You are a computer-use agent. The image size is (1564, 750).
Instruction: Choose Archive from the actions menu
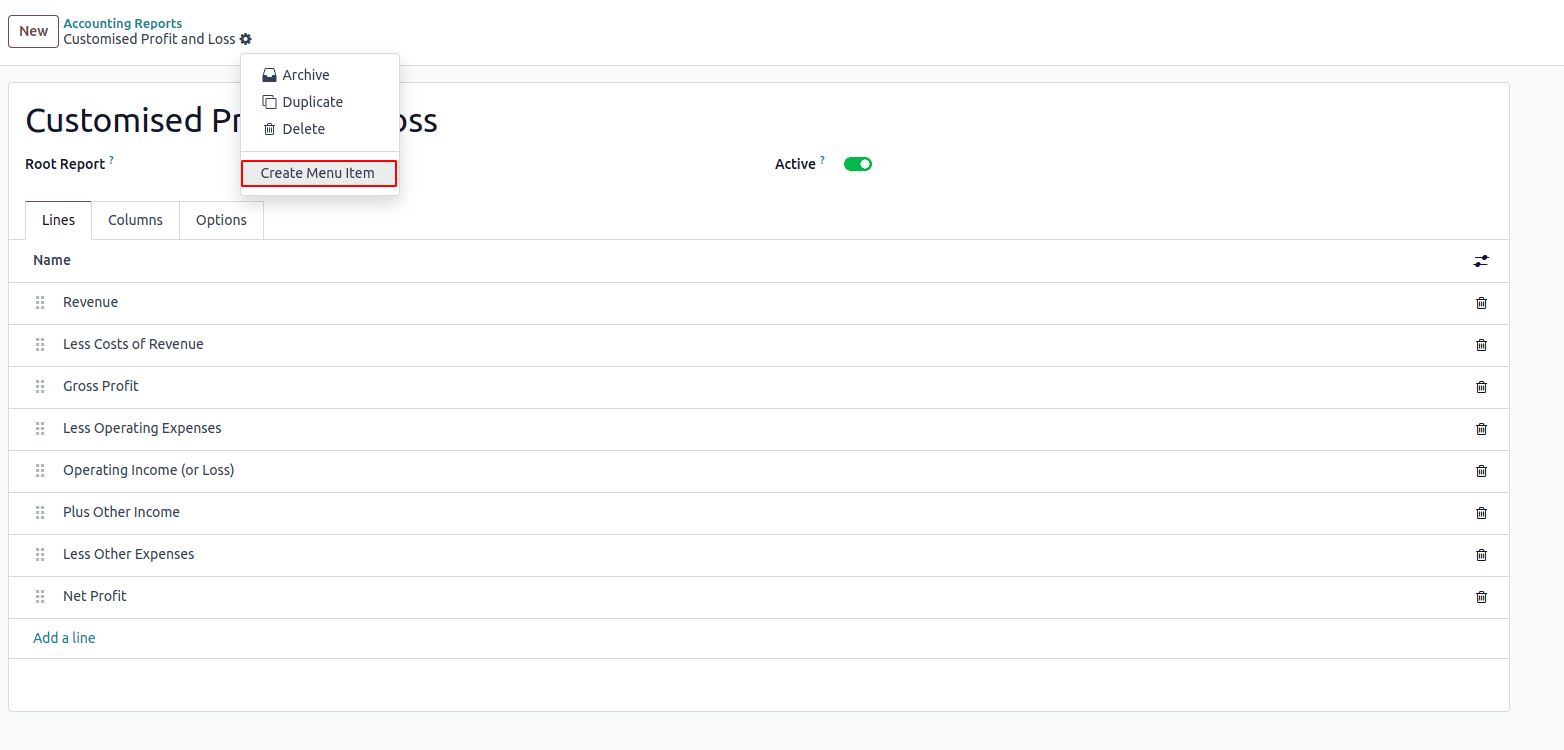pyautogui.click(x=320, y=75)
